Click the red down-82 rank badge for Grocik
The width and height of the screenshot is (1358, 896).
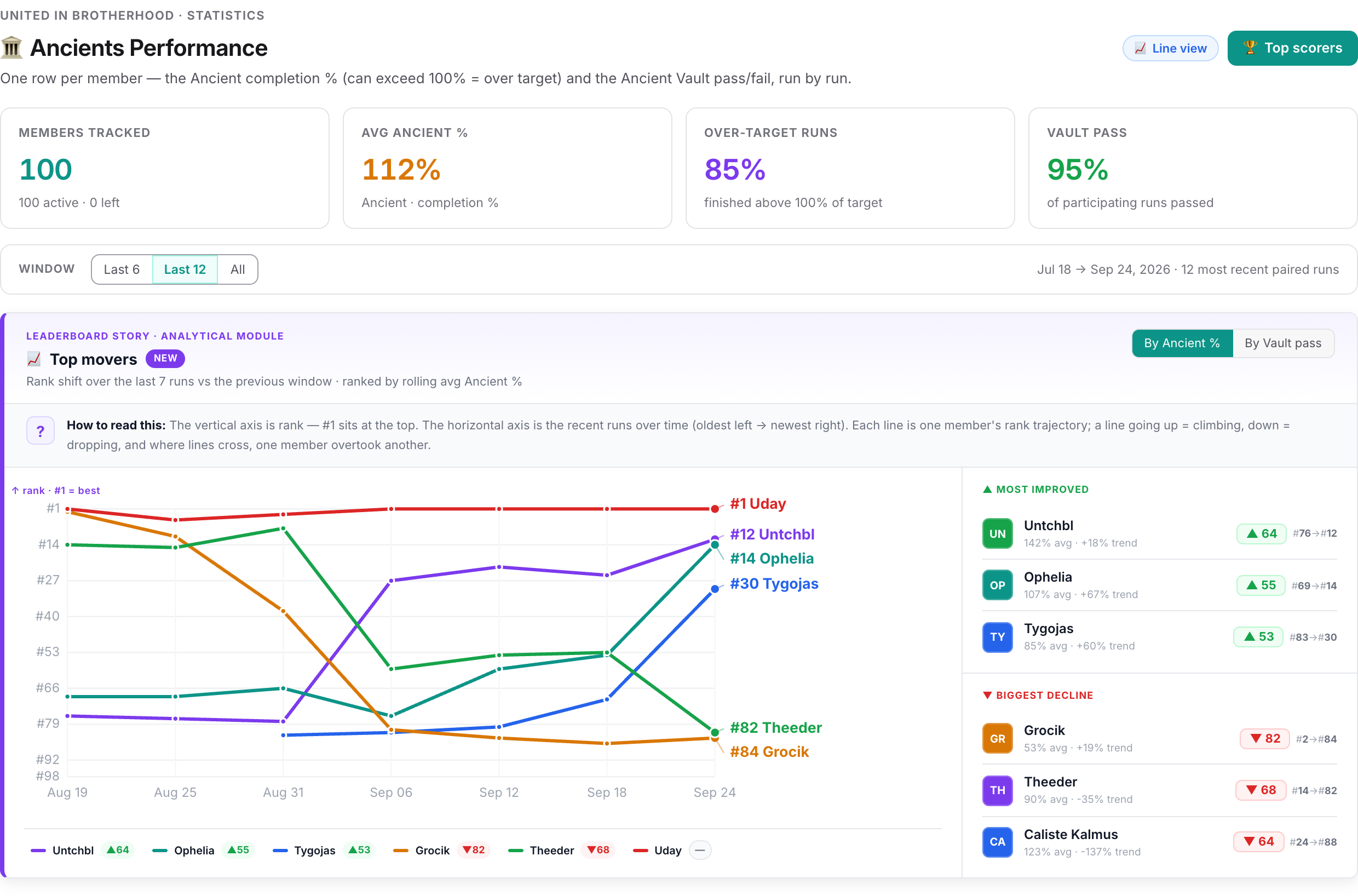1265,739
